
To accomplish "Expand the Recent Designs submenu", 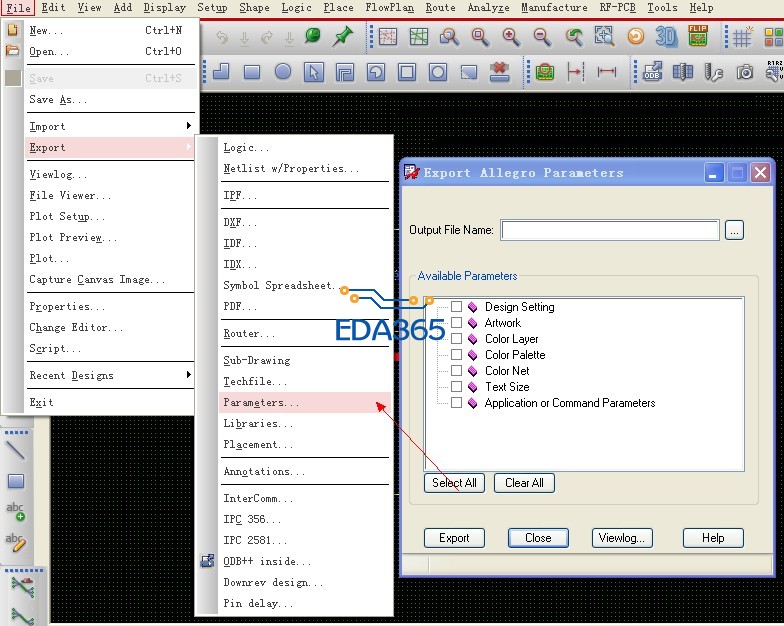I will pyautogui.click(x=110, y=375).
